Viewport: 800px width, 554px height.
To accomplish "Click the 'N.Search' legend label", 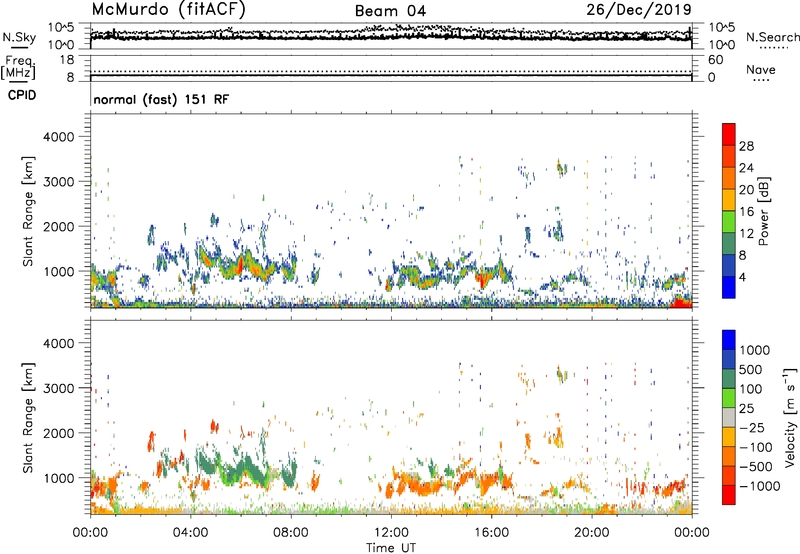I will (x=772, y=37).
